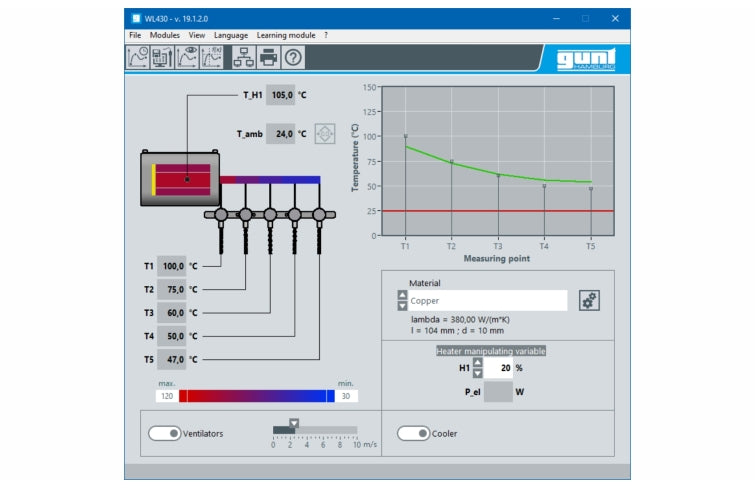Select previous material with up arrow

[x=402, y=295]
